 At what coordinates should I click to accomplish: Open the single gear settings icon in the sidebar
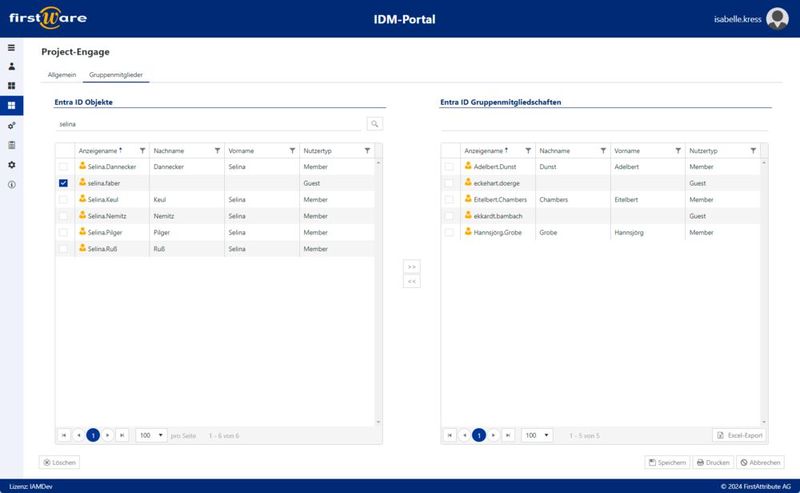pyautogui.click(x=11, y=165)
